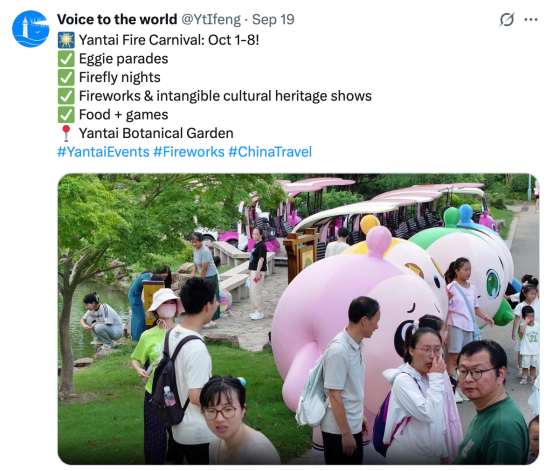This screenshot has width=554, height=471.
Task: Click the Voice to the world display name
Action: pyautogui.click(x=117, y=19)
